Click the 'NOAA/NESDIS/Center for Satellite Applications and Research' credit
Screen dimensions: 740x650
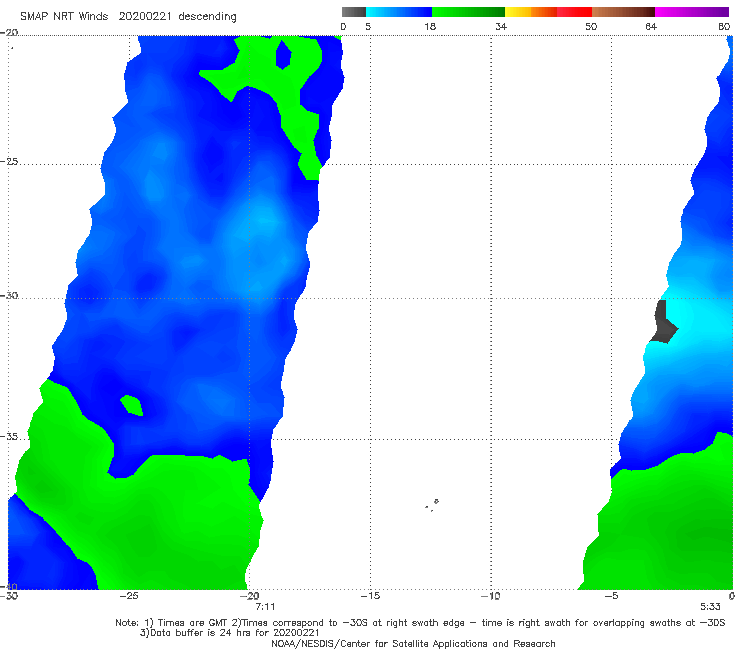(413, 643)
